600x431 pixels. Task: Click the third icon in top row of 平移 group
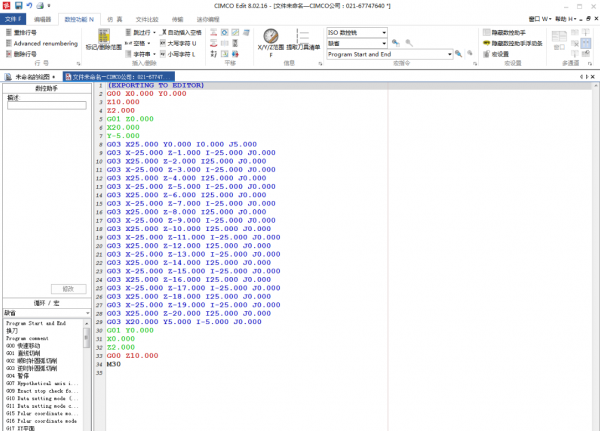(235, 33)
